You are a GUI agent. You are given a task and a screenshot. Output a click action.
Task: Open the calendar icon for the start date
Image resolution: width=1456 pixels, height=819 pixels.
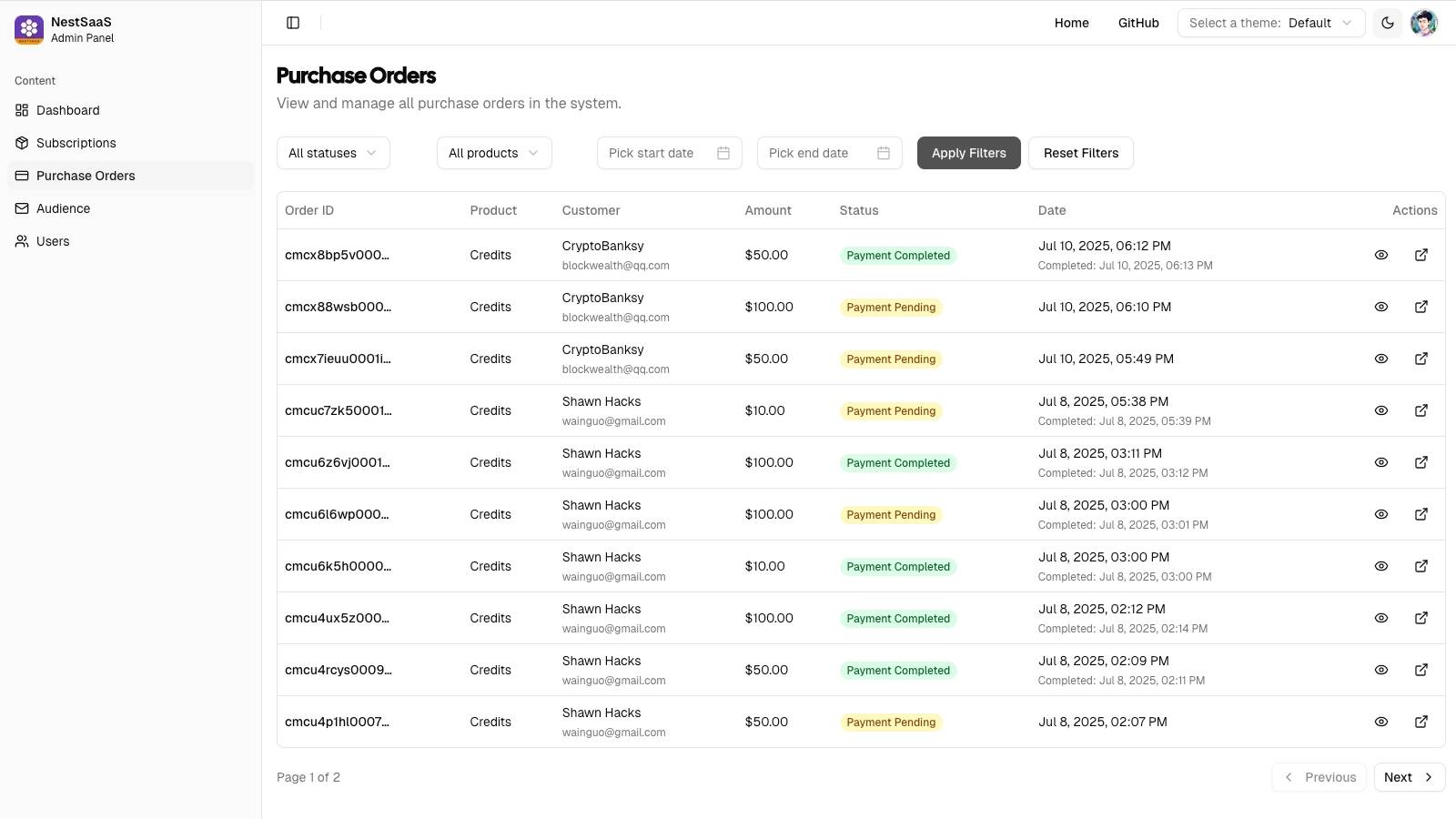723,153
